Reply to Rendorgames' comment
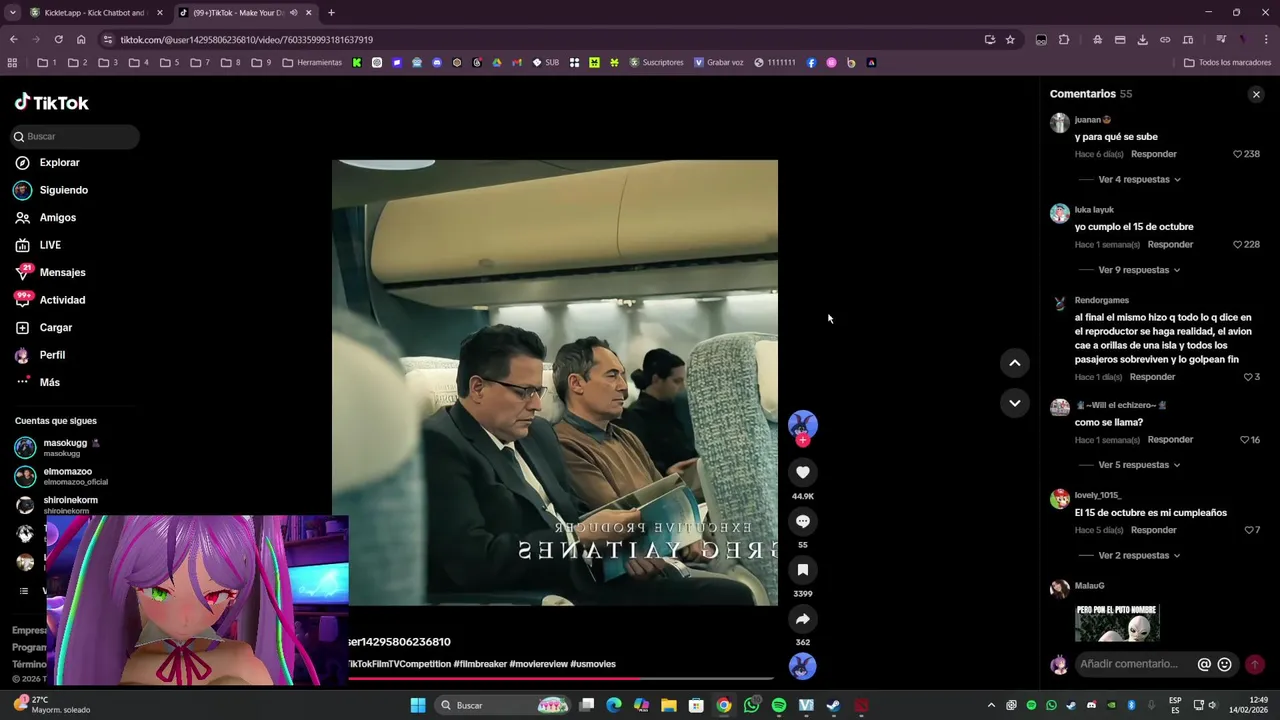The width and height of the screenshot is (1280, 720). 1152,377
